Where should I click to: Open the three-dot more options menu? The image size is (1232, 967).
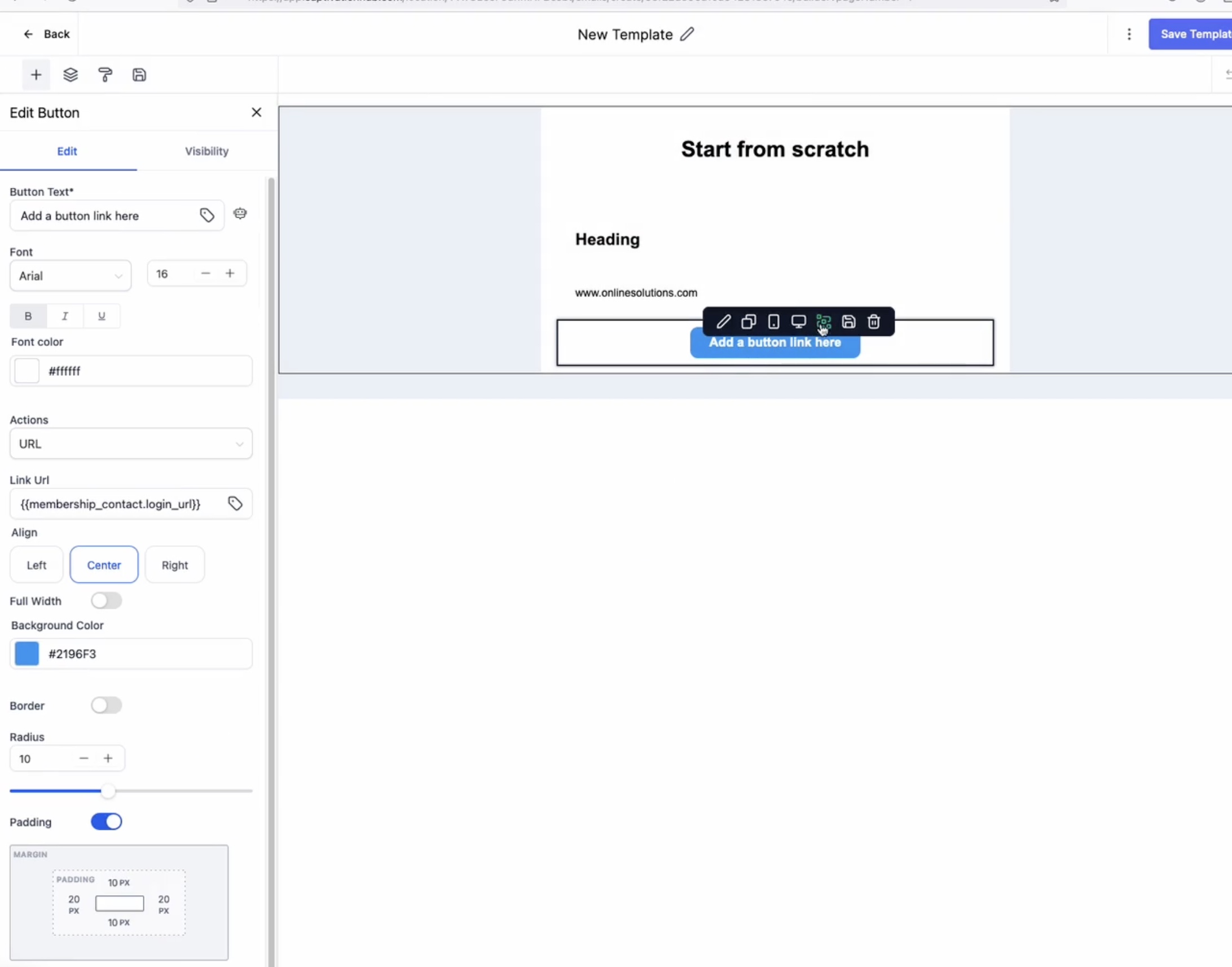[1129, 34]
